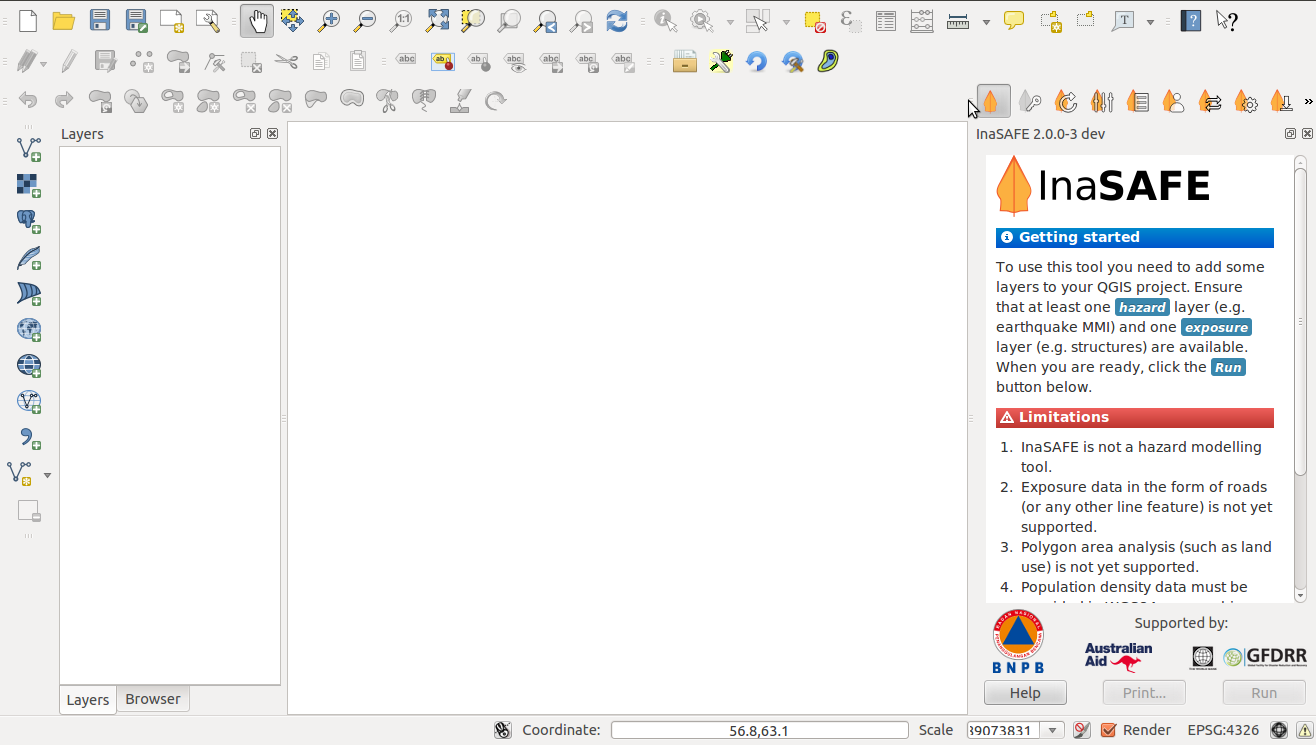Open the feature action dropdown arrow
This screenshot has width=1316, height=745.
[730, 21]
